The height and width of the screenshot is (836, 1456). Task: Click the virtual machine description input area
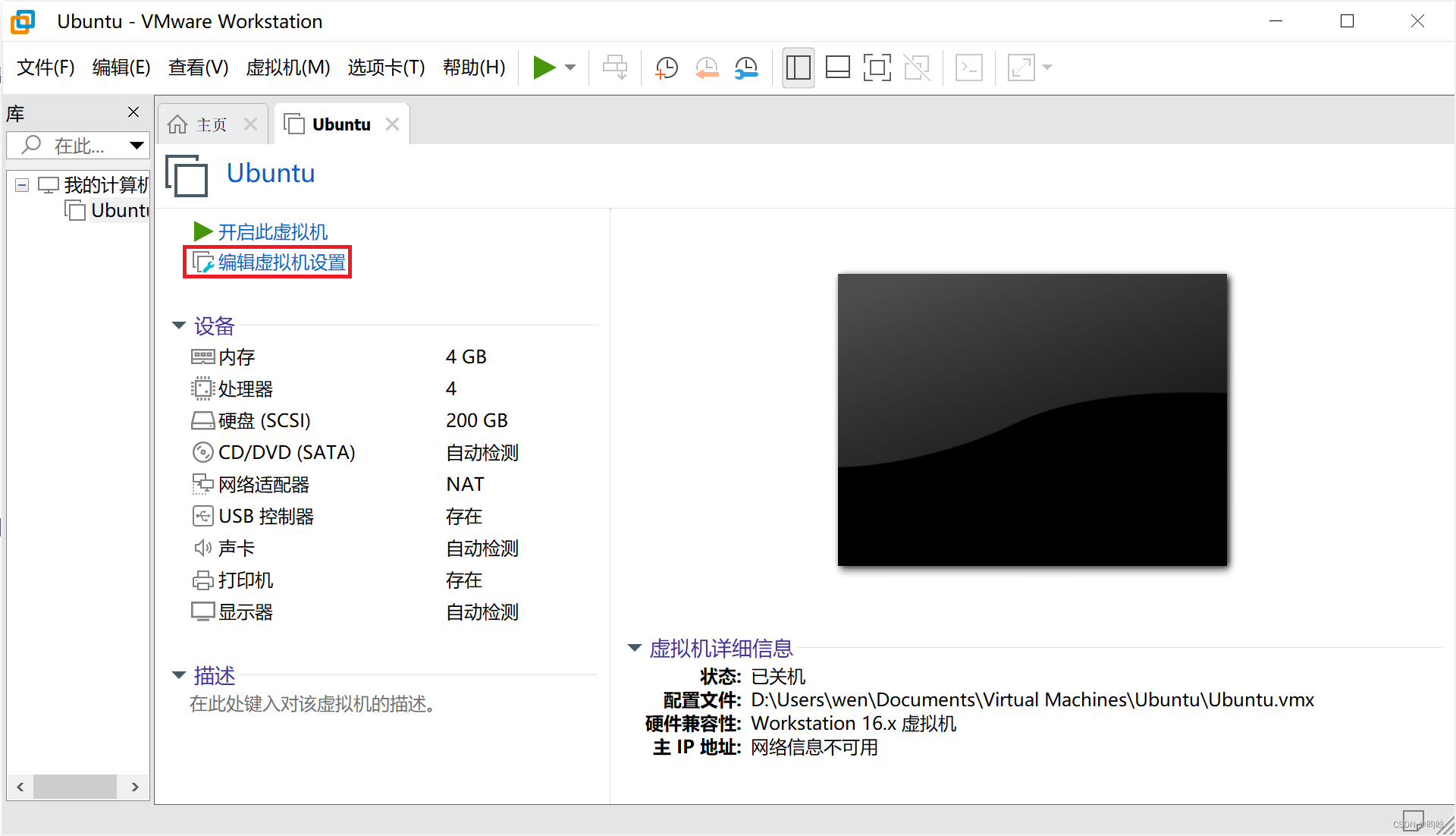pos(312,704)
